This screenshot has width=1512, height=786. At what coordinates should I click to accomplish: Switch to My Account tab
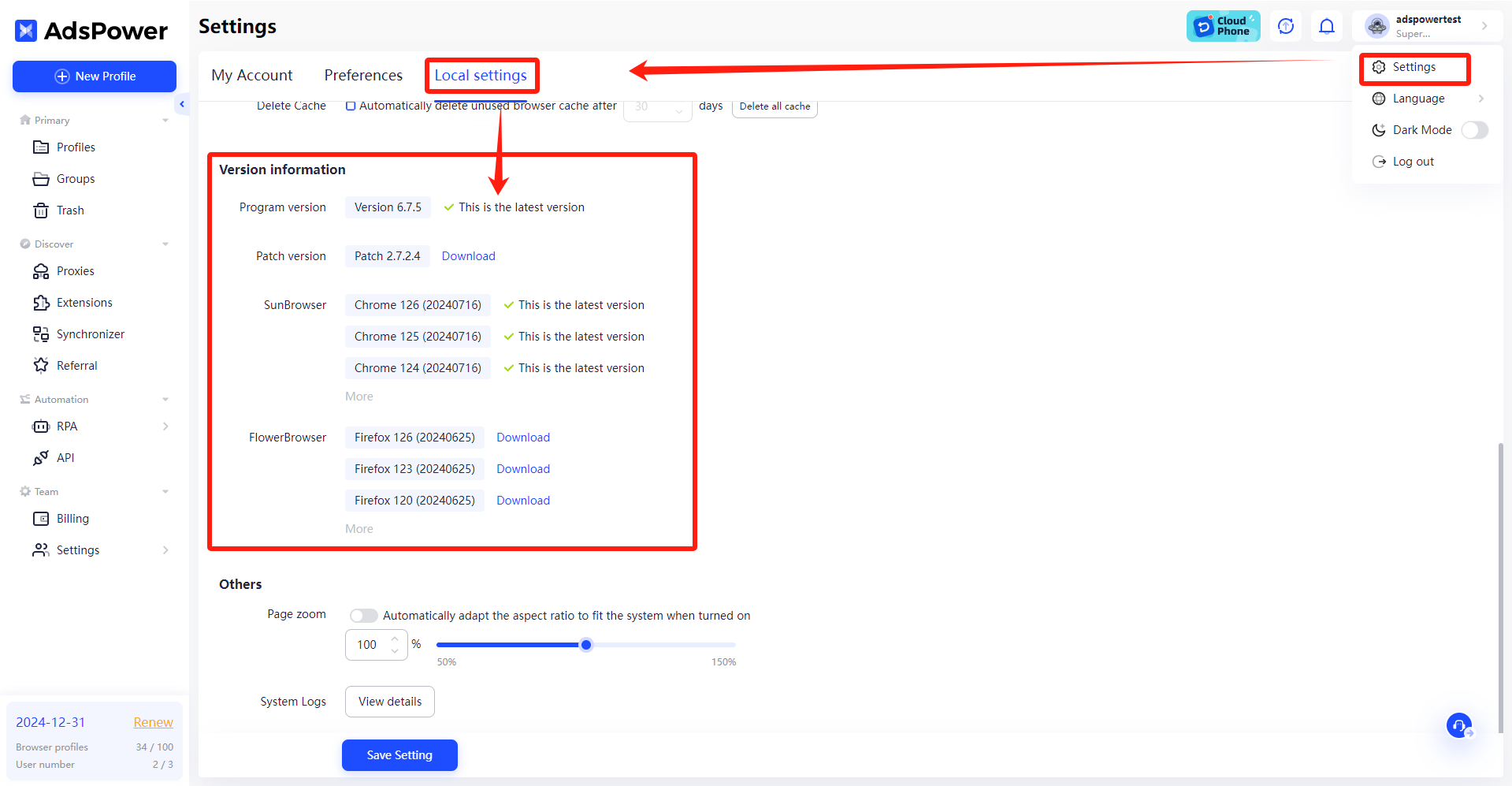pyautogui.click(x=252, y=76)
